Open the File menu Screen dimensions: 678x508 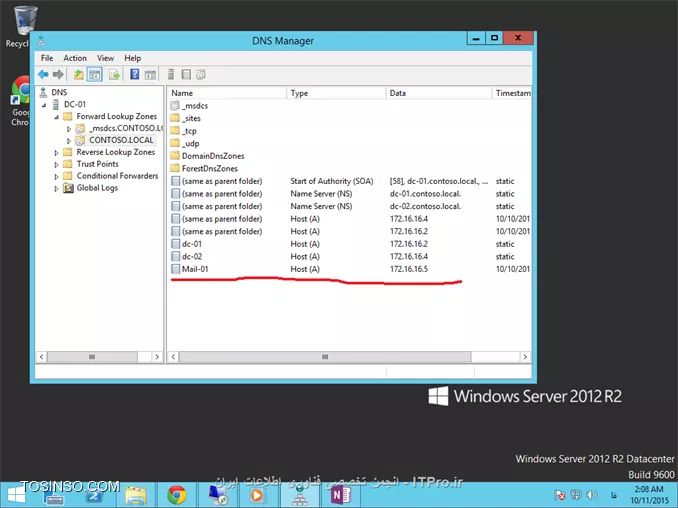[47, 58]
